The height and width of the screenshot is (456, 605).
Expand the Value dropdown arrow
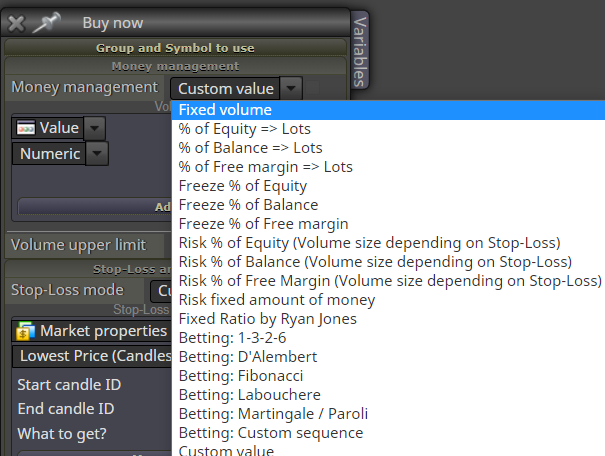pos(95,128)
